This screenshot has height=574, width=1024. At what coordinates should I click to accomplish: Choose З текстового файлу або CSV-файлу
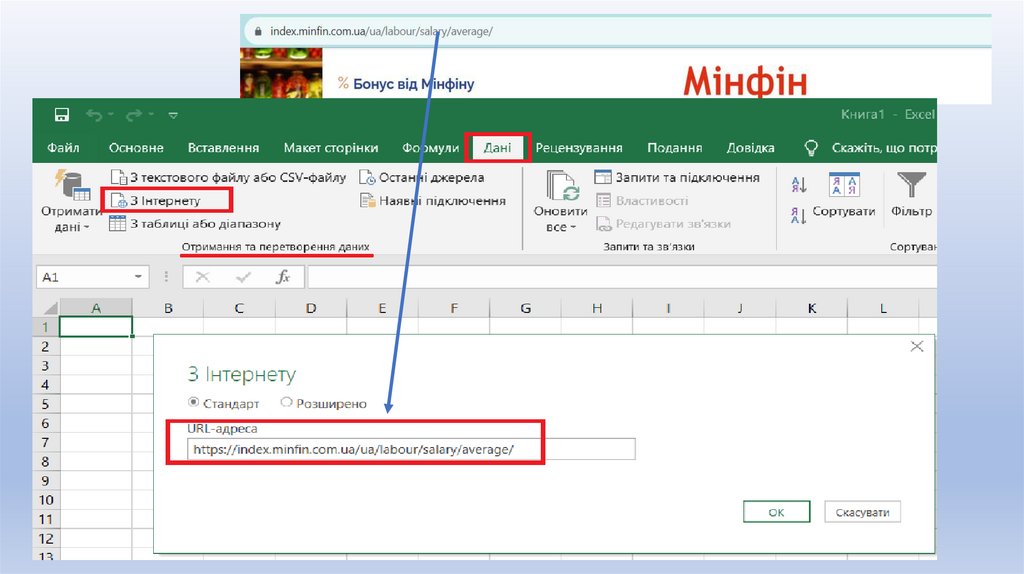(229, 178)
